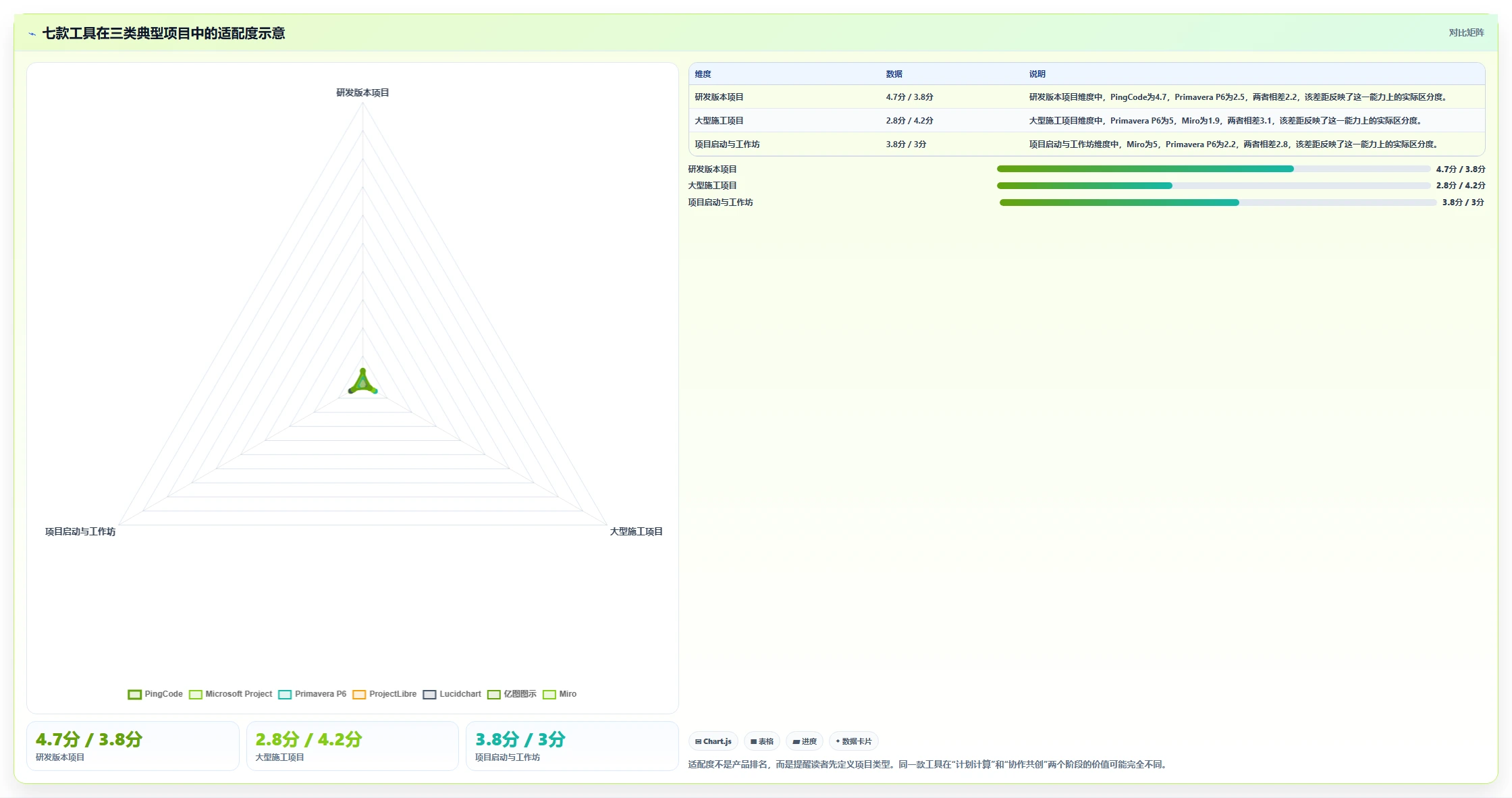Click the 3.8分 / 3分 table cell
The height and width of the screenshot is (798, 1512).
tap(906, 144)
